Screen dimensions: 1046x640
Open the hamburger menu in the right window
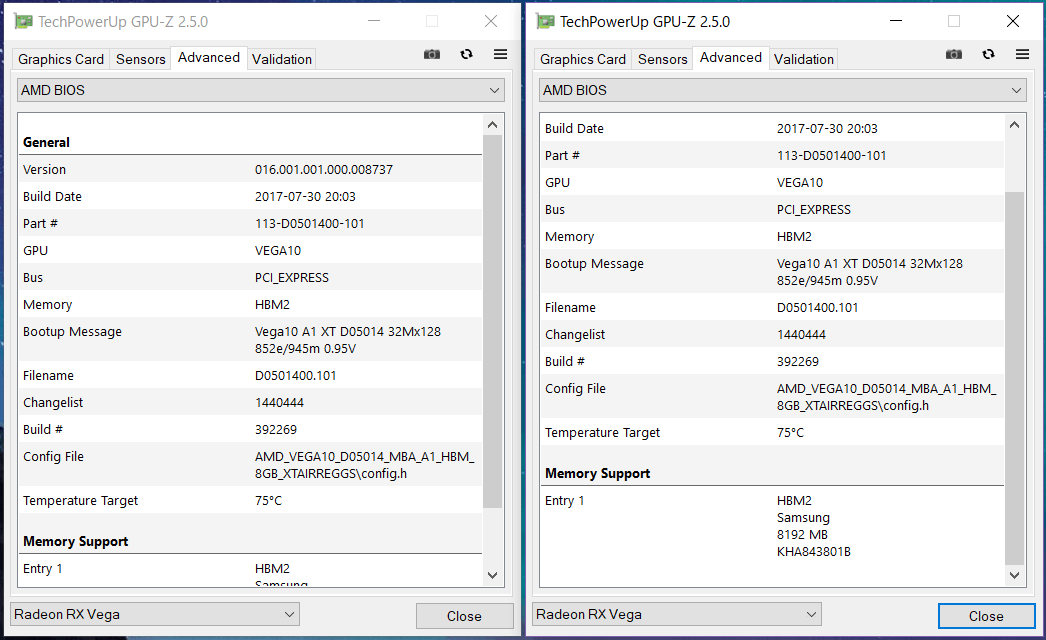click(x=1022, y=54)
